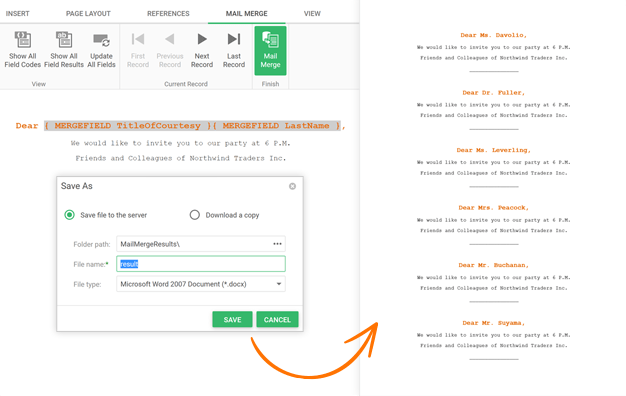
Task: Browse folder path with ellipsis button
Action: pos(277,244)
